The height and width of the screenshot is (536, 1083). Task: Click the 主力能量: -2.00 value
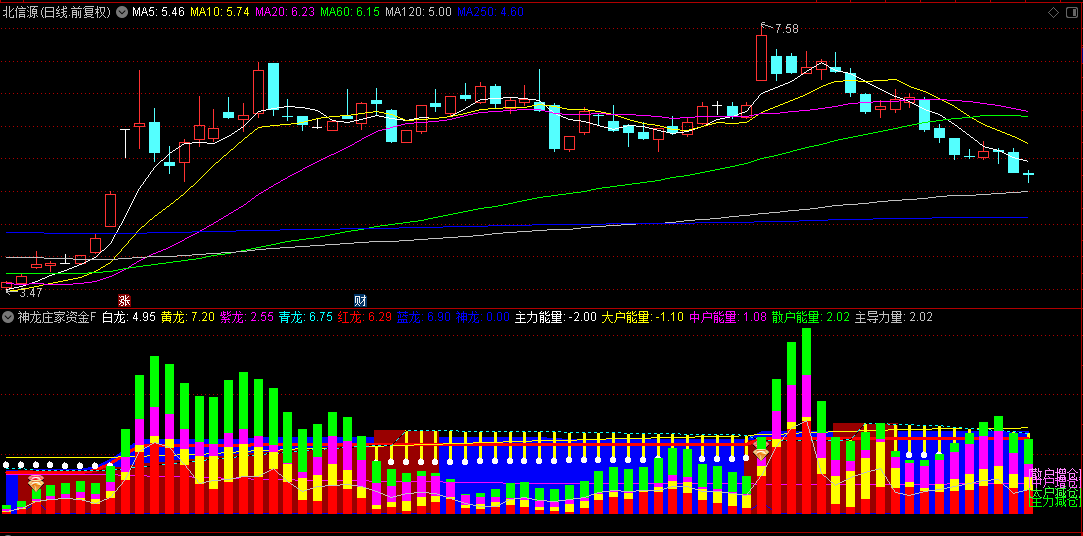pyautogui.click(x=555, y=318)
